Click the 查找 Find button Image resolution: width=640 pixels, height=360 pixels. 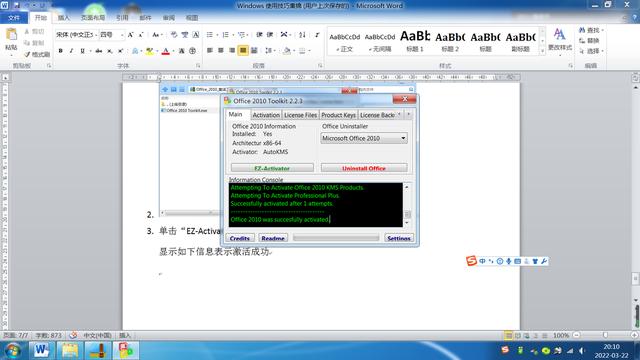tap(590, 30)
